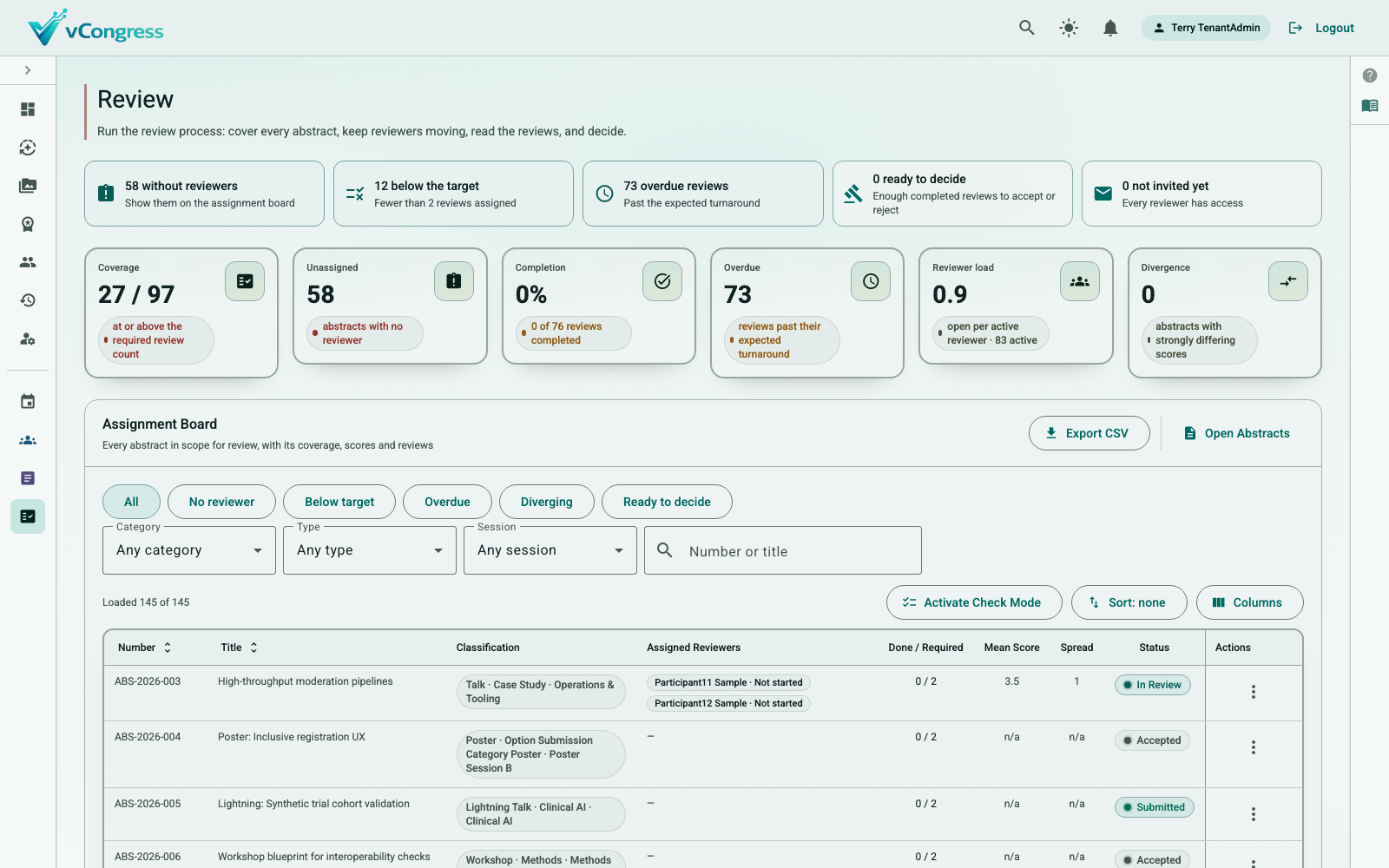This screenshot has height=868, width=1389.
Task: Select the Below target filter chip
Action: 339,502
